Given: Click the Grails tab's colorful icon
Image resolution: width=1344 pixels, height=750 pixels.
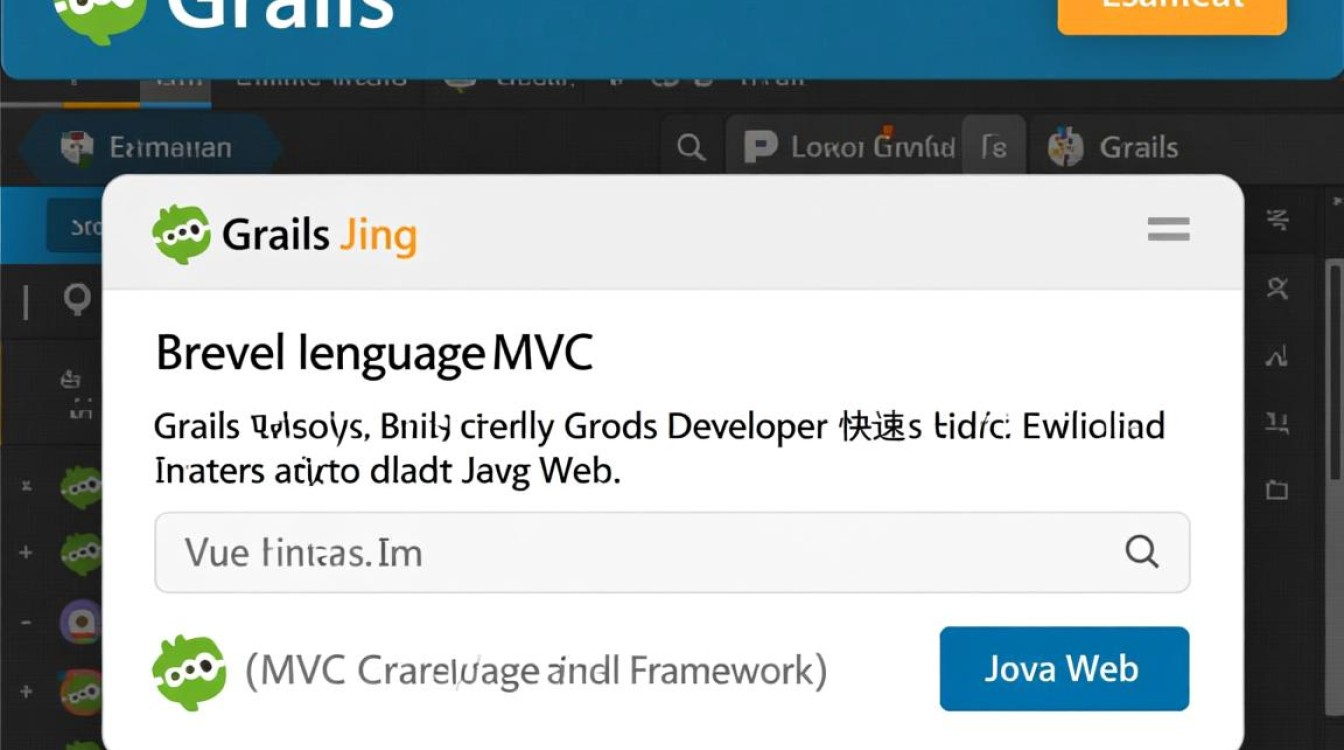Looking at the screenshot, I should [1066, 148].
